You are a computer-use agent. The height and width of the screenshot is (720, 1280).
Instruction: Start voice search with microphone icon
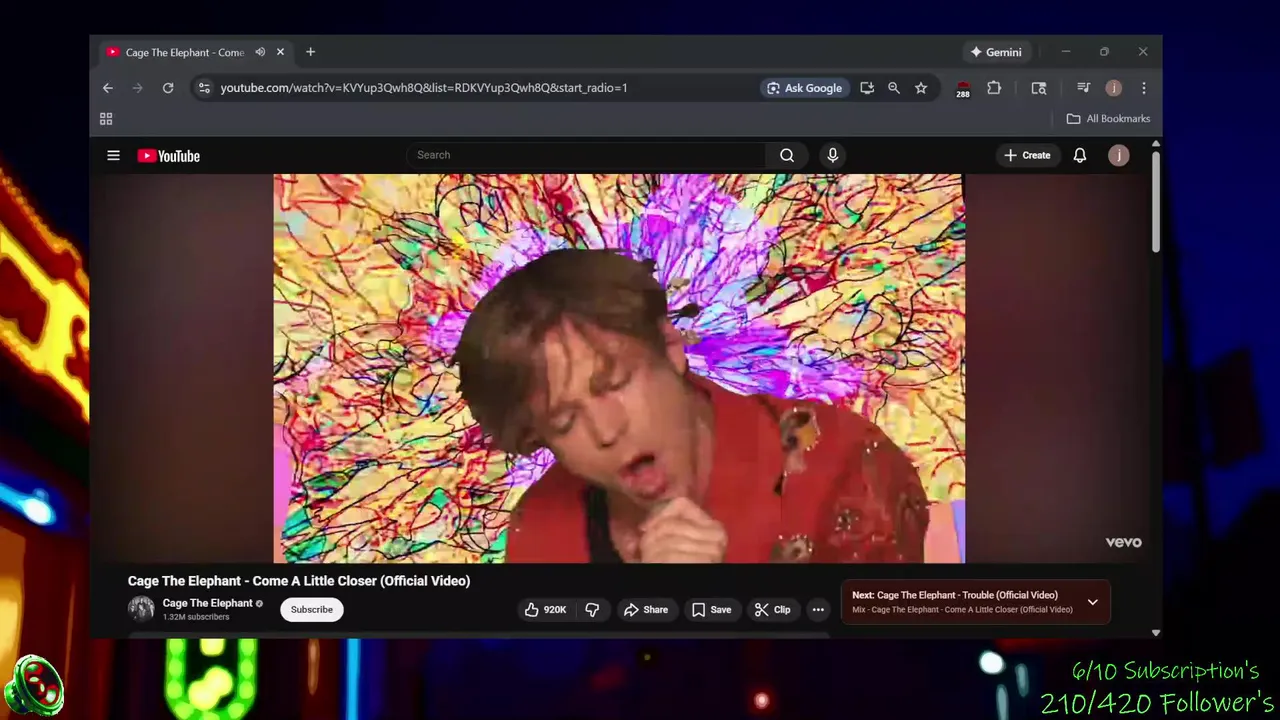(x=832, y=155)
